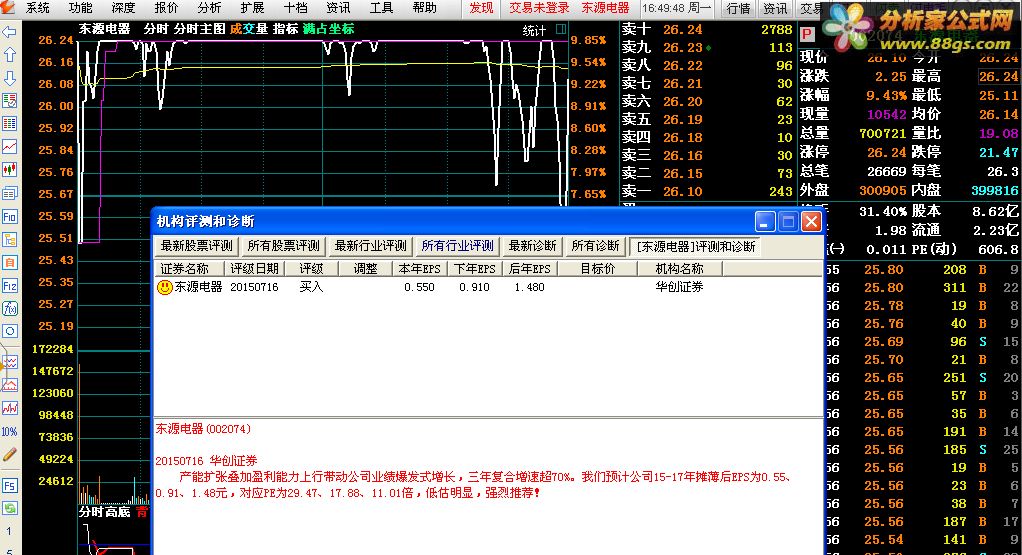Image resolution: width=1022 pixels, height=555 pixels.
Task: Click the 满占坐标 label in chart header
Action: click(x=328, y=29)
